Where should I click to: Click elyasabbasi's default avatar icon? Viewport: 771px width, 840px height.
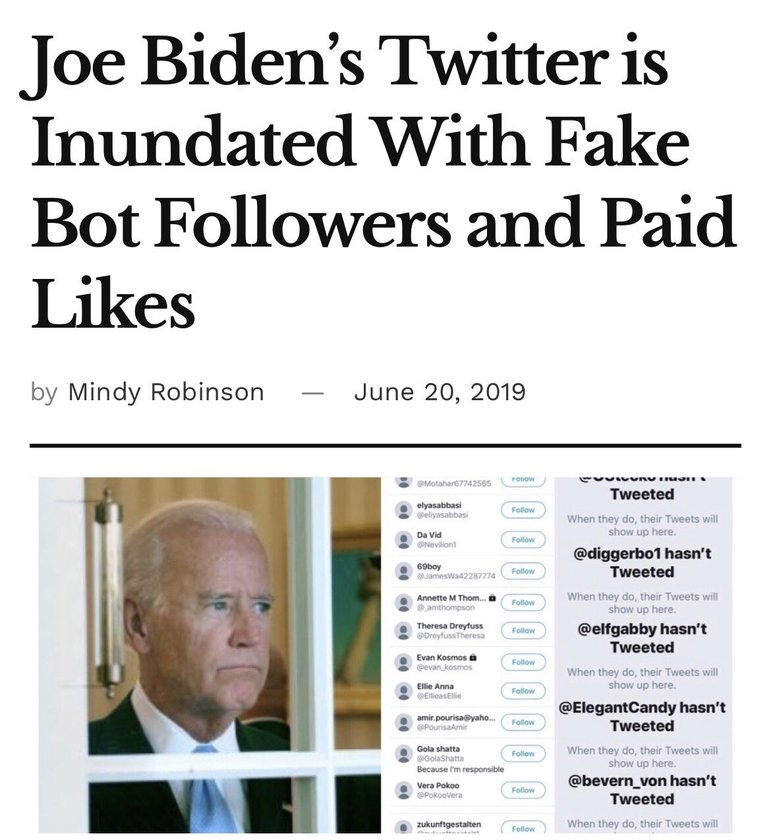tap(403, 510)
